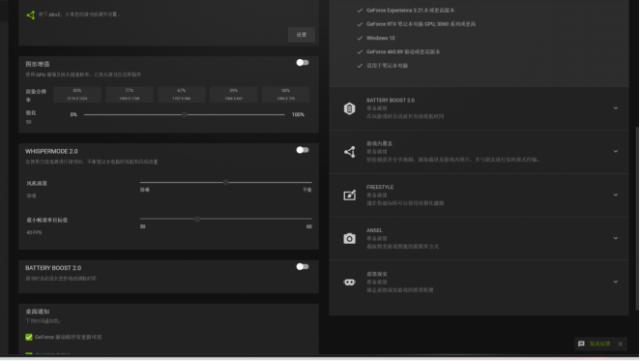The width and height of the screenshot is (640, 361).
Task: Expand the virtual reality feature row
Action: [616, 282]
